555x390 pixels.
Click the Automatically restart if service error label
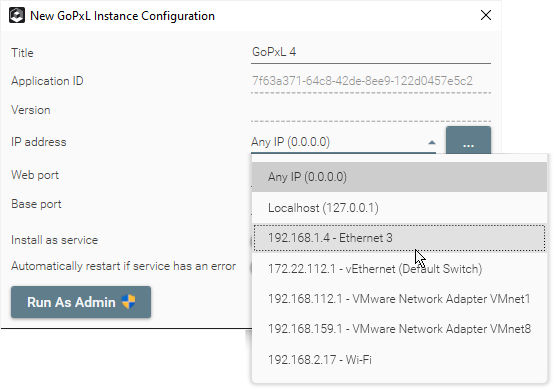click(x=124, y=266)
